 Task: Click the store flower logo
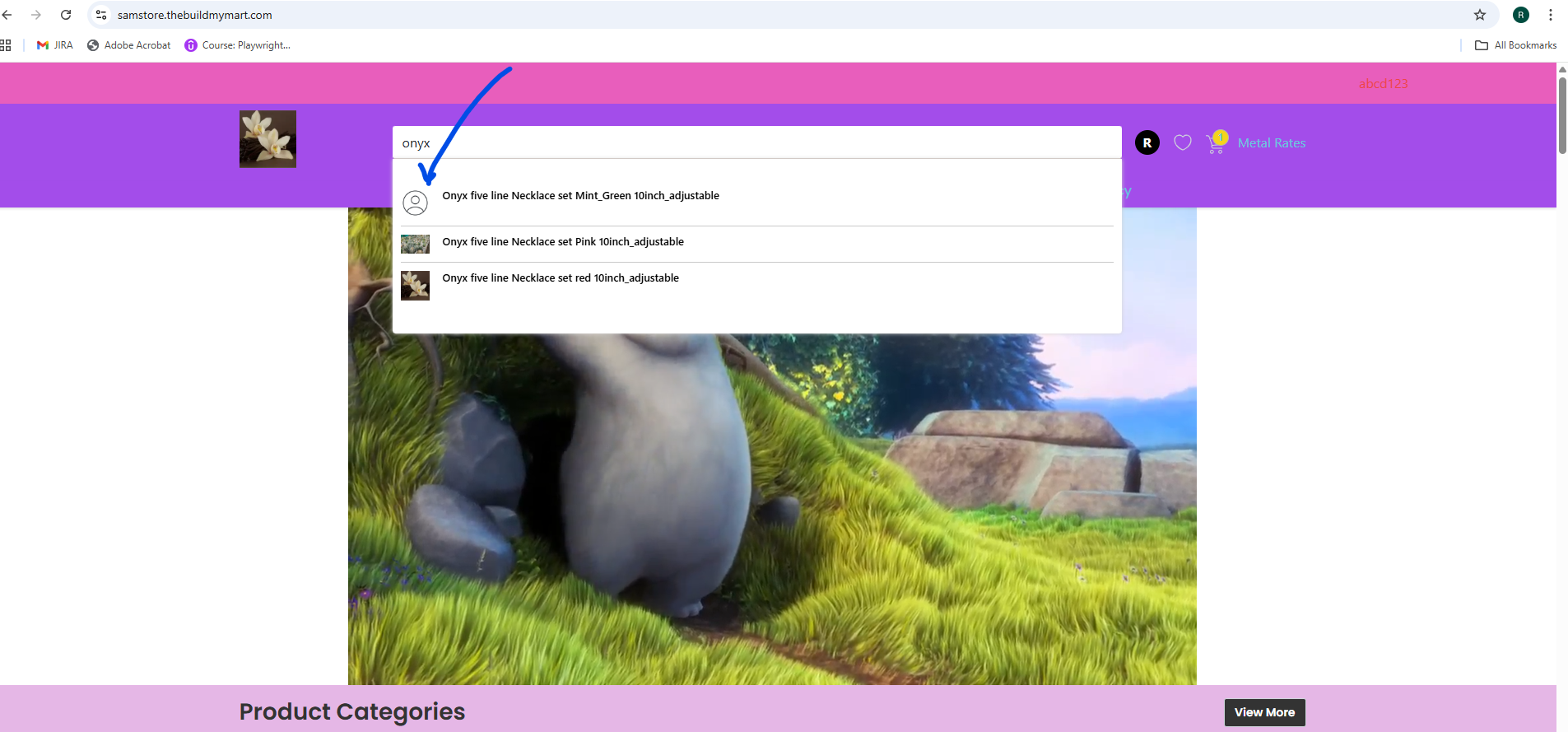[268, 139]
